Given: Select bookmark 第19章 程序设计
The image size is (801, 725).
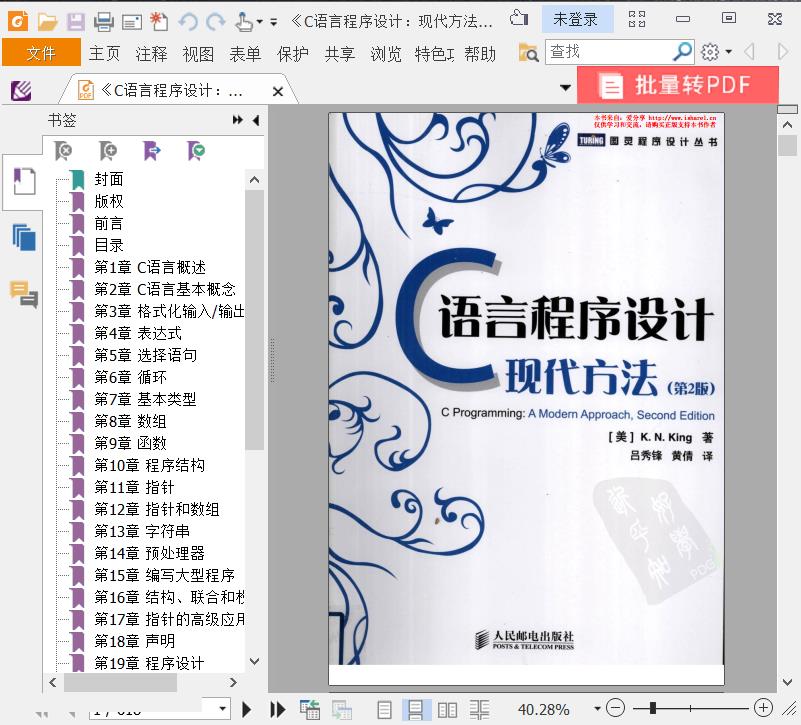Looking at the screenshot, I should [x=149, y=663].
